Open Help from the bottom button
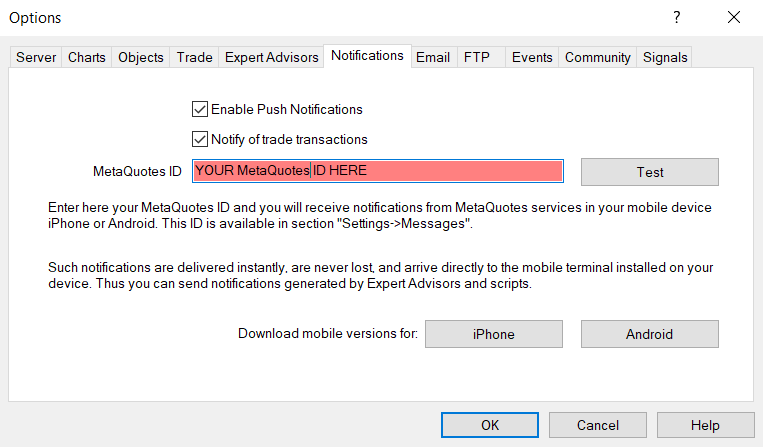Screen dimensions: 763x447 pyautogui.click(x=705, y=425)
